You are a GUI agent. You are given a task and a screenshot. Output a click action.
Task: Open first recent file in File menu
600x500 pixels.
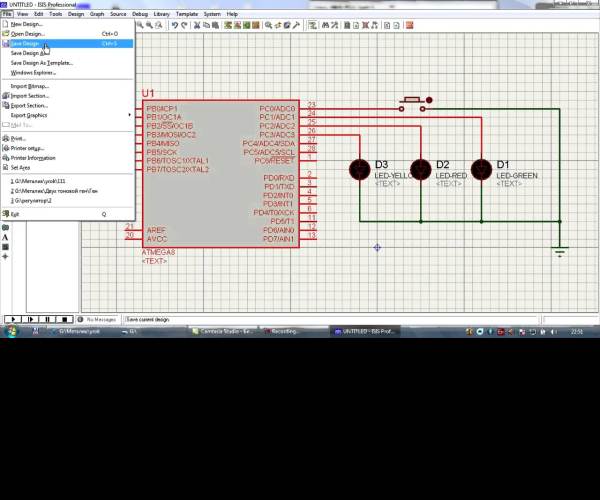tap(67, 181)
